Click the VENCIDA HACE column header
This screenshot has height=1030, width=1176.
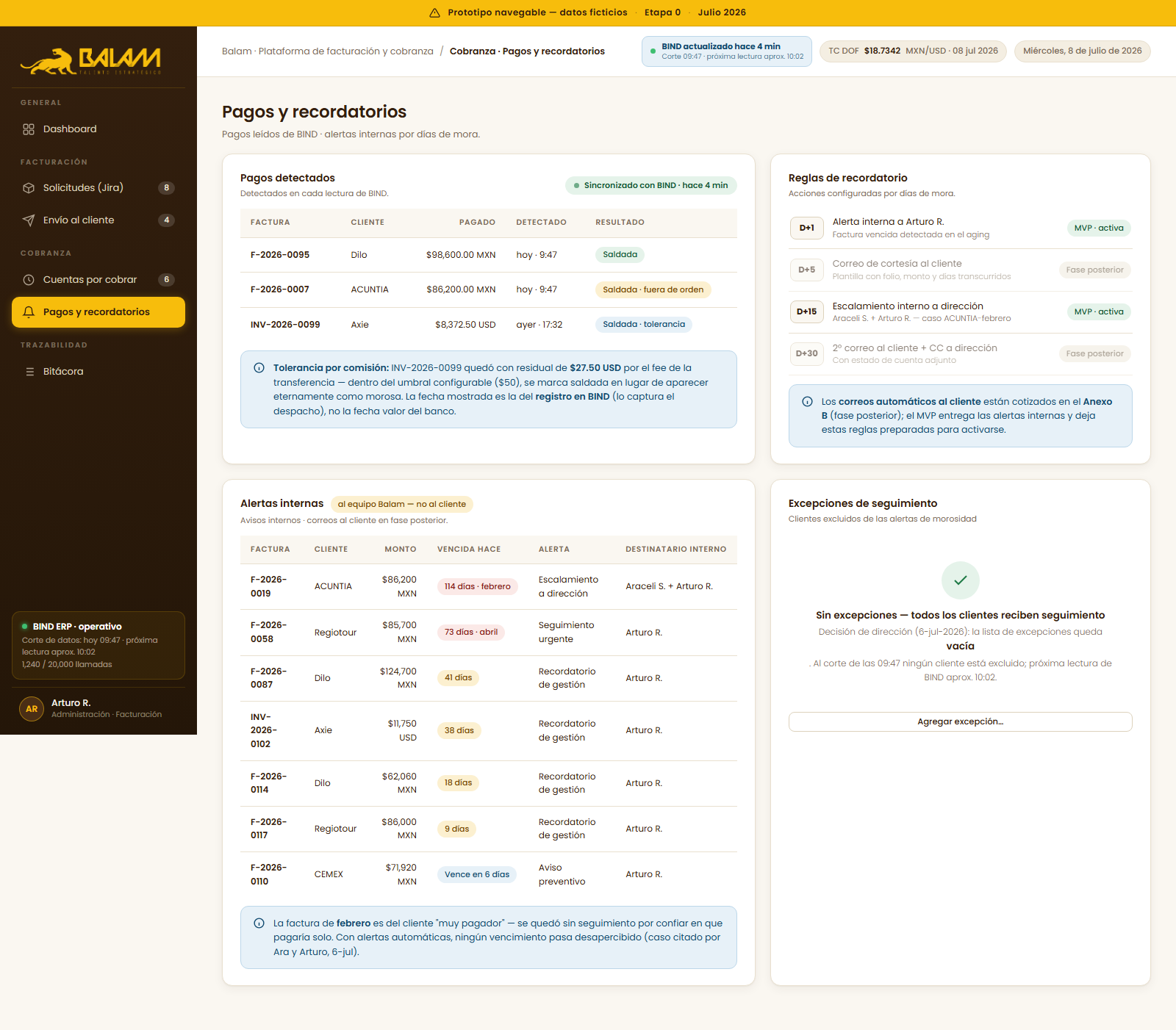[469, 550]
